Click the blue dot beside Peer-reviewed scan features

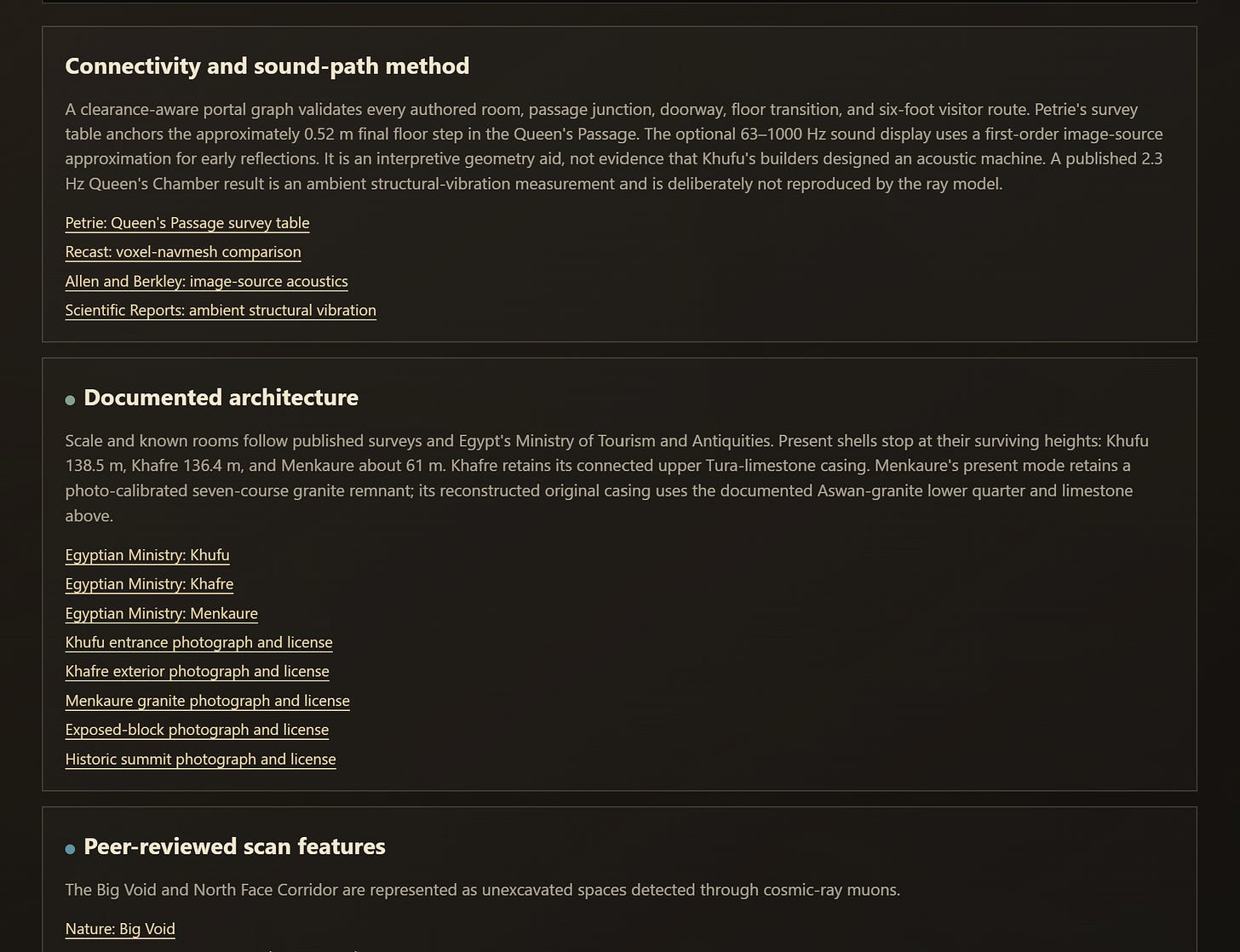point(70,849)
